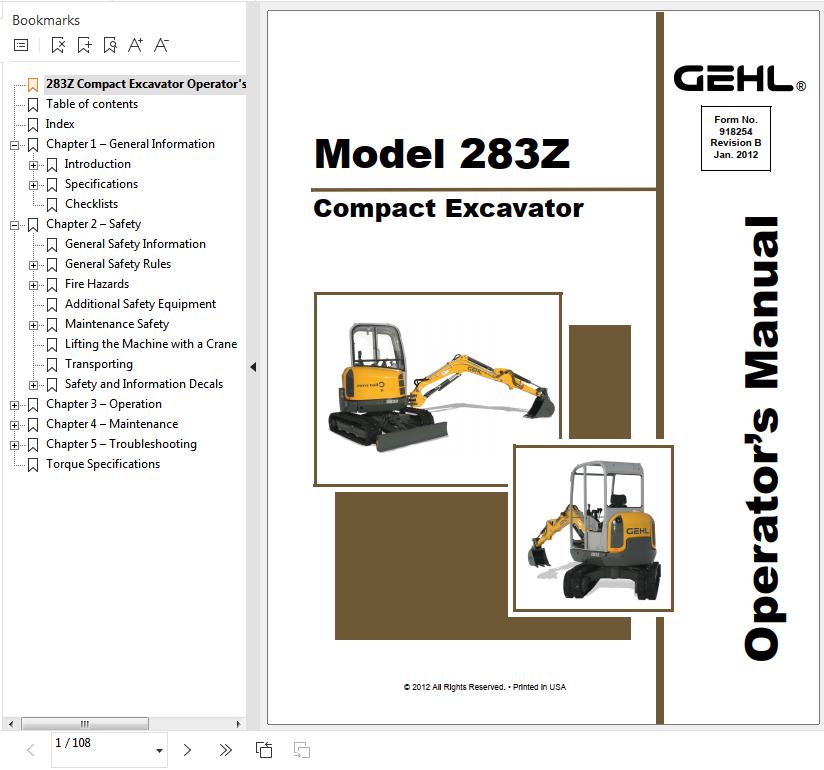Select the 283Z Compact Excavator Operator's bookmark
This screenshot has width=824, height=770.
point(146,84)
